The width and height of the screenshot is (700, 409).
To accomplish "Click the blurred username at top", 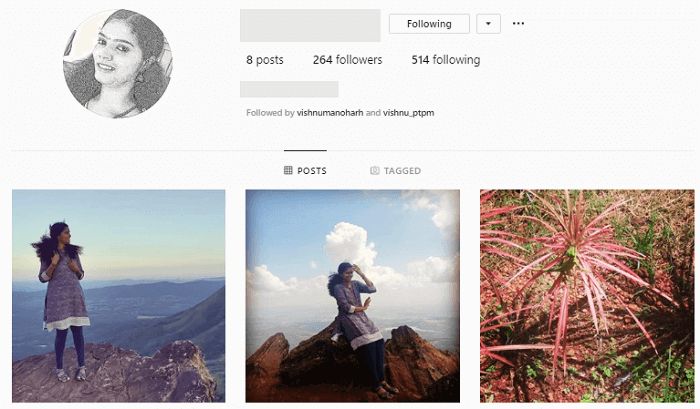I will [x=310, y=25].
